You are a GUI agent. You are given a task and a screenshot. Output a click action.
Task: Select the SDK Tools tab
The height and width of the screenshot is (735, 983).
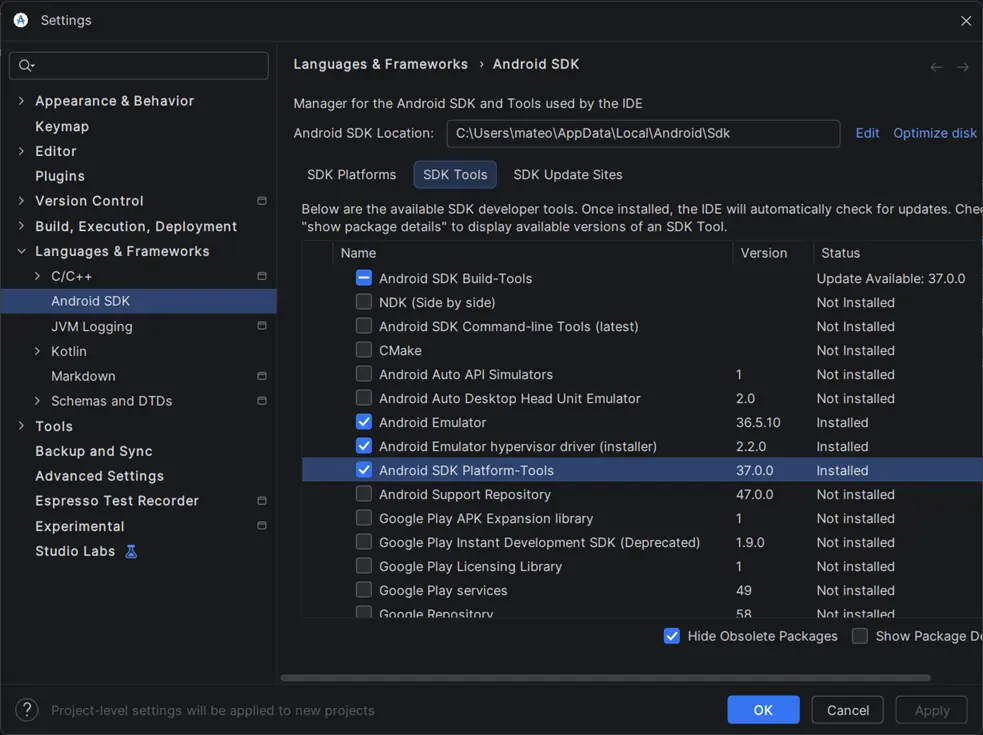point(455,174)
